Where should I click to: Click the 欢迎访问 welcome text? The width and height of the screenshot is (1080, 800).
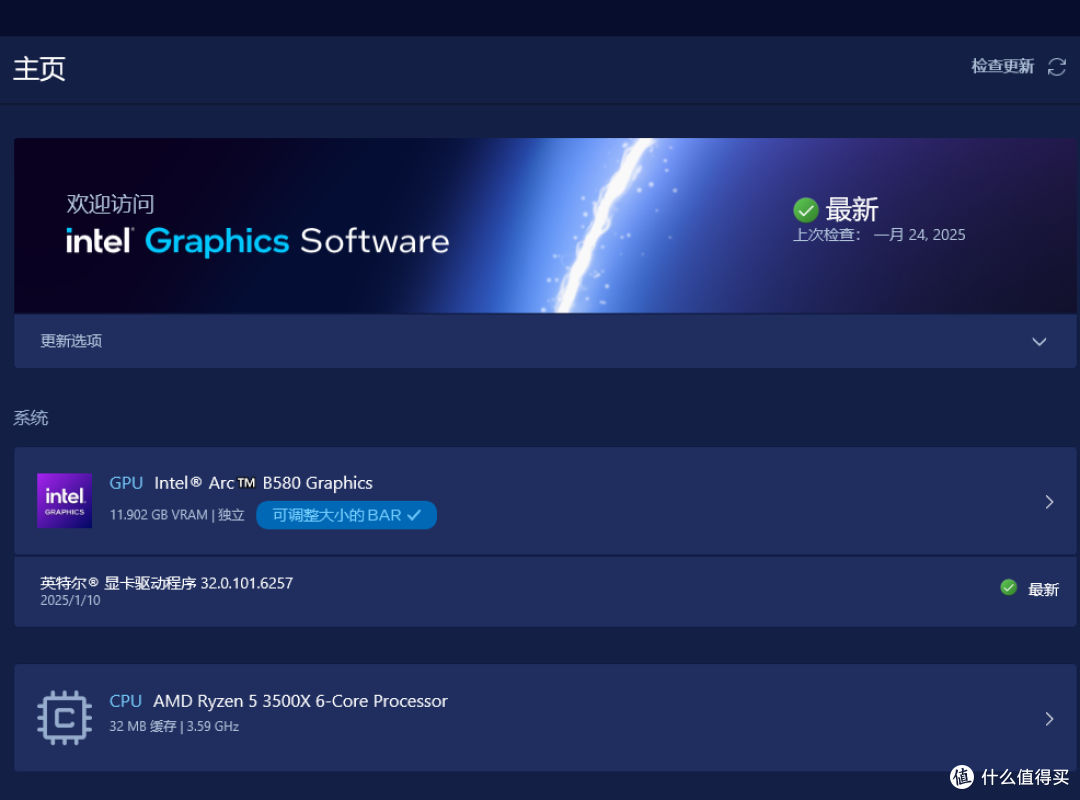110,204
